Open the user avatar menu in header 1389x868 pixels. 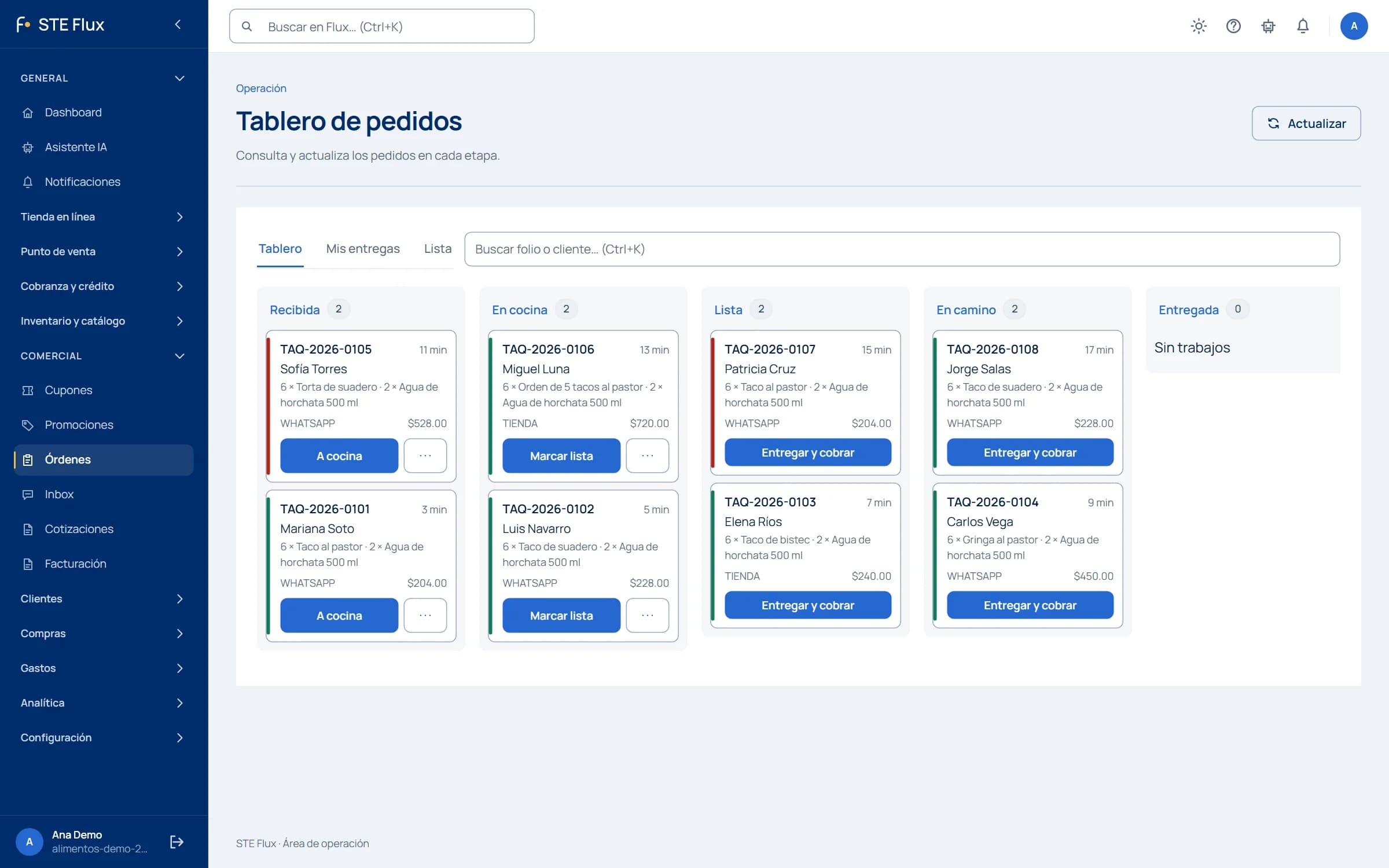1354,26
